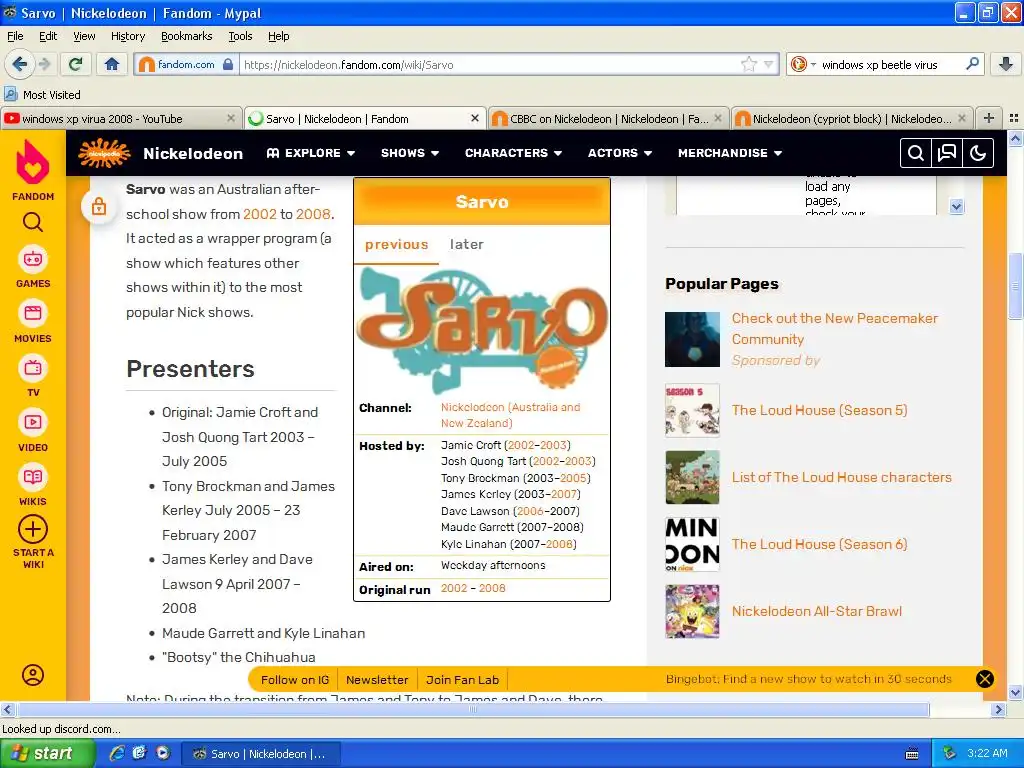This screenshot has width=1024, height=768.
Task: Expand the Actors dropdown menu
Action: (x=620, y=153)
